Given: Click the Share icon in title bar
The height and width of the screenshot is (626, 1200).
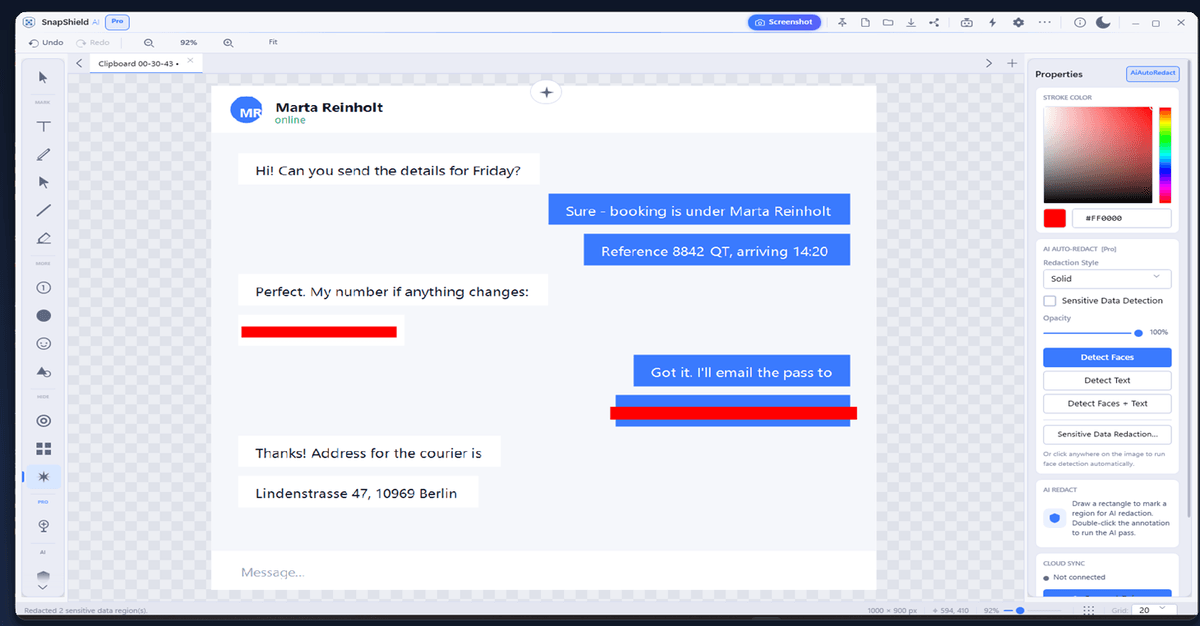Looking at the screenshot, I should (x=935, y=22).
